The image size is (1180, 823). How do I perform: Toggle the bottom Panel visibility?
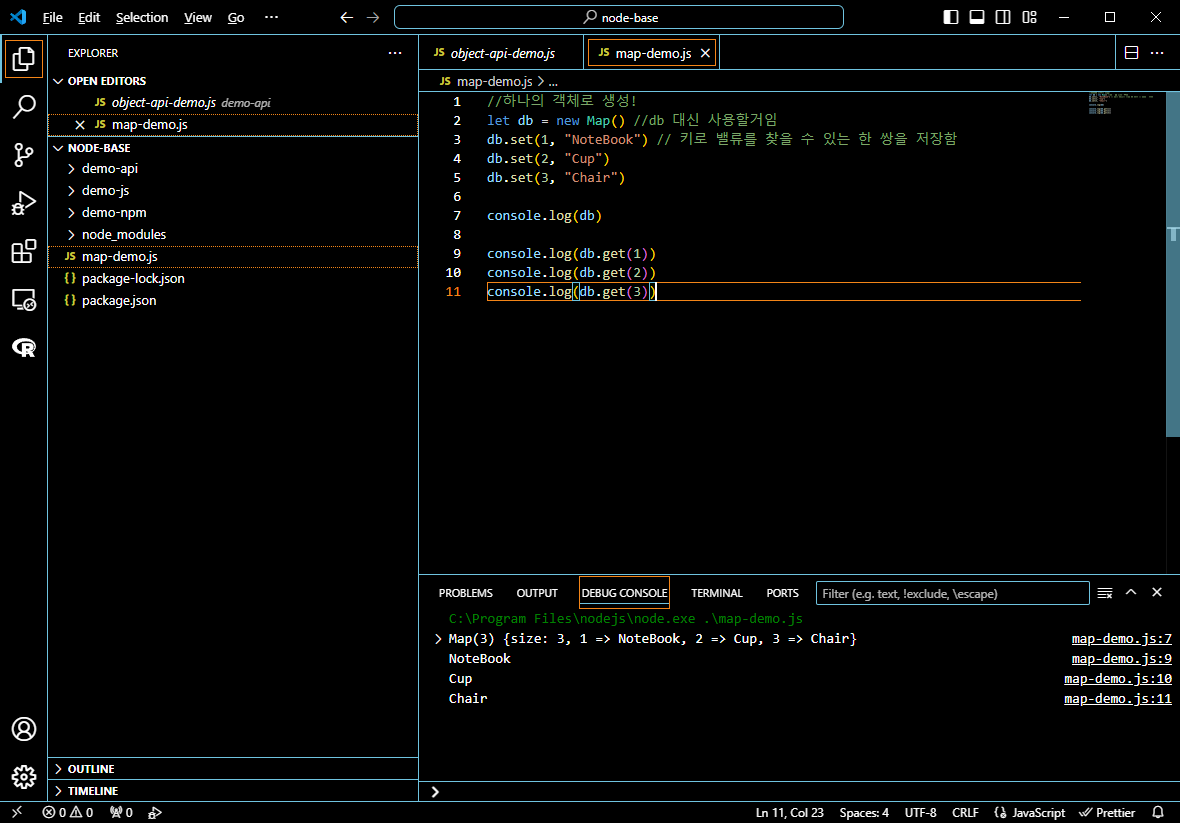pos(977,17)
